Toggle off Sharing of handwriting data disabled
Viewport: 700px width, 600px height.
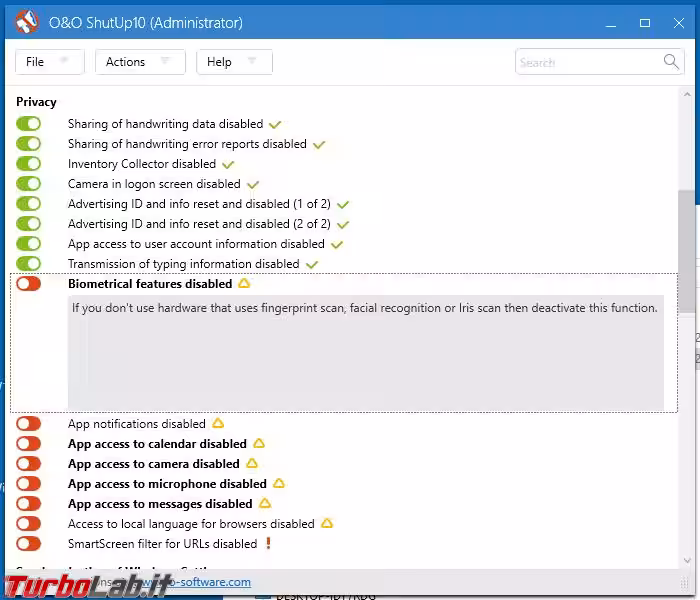29,124
